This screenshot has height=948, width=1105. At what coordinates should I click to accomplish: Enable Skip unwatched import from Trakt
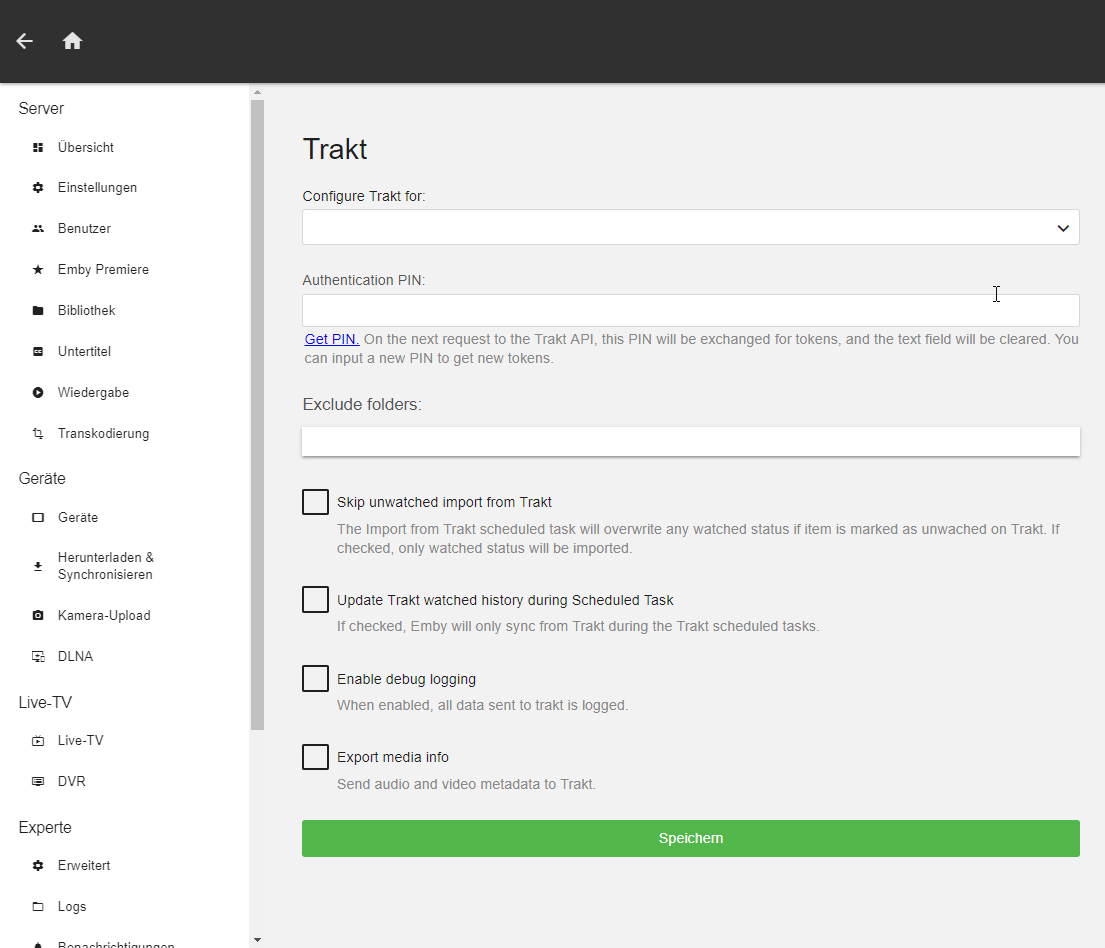point(316,502)
